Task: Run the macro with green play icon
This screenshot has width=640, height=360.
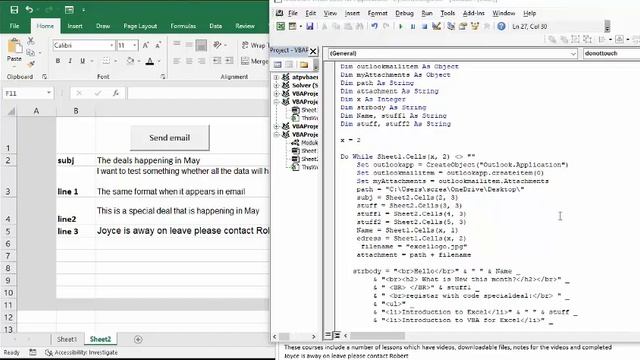Action: [401, 26]
